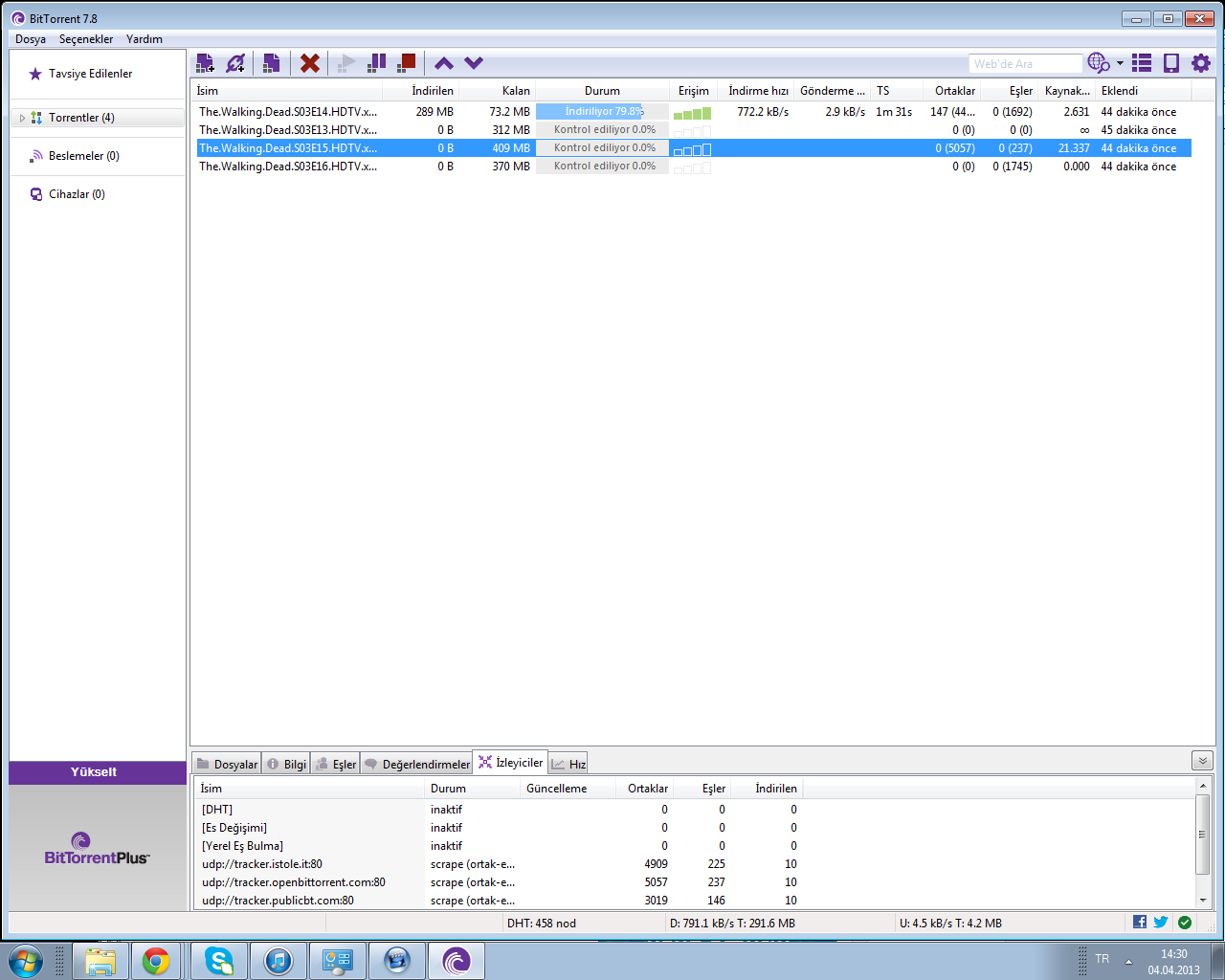1225x980 pixels.
Task: Open Skype from the taskbar
Action: point(219,961)
